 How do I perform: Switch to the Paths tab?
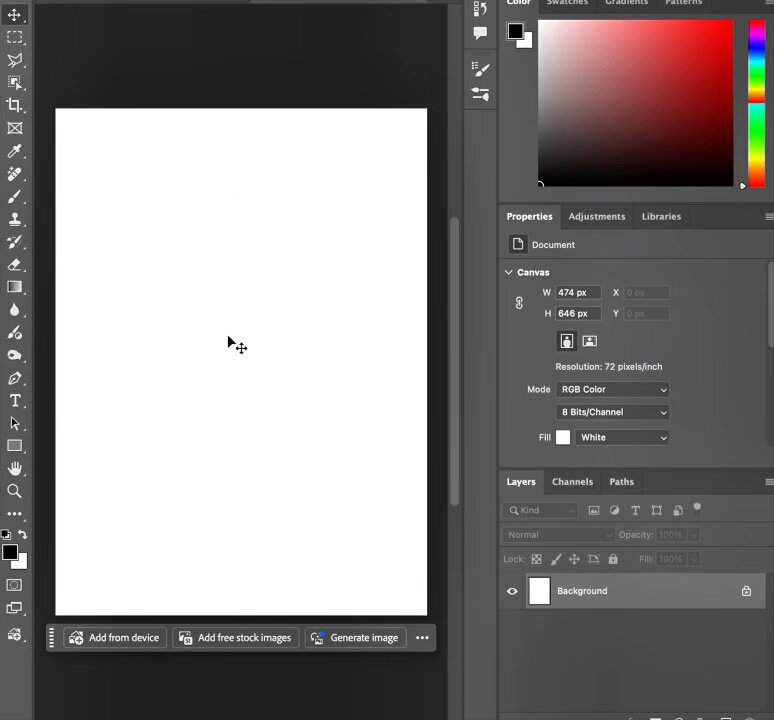pos(621,482)
